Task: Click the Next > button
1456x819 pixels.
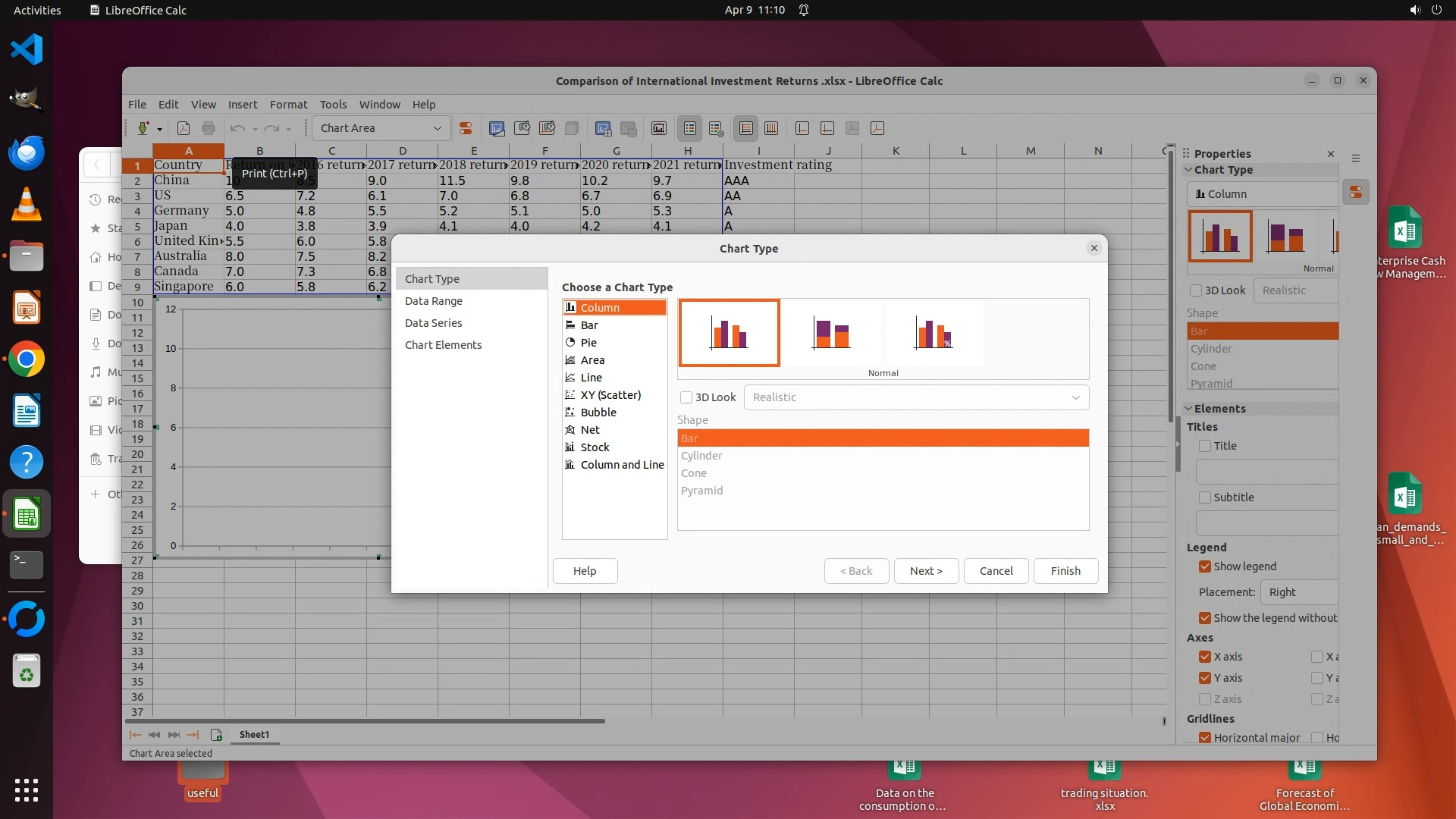Action: 926,571
